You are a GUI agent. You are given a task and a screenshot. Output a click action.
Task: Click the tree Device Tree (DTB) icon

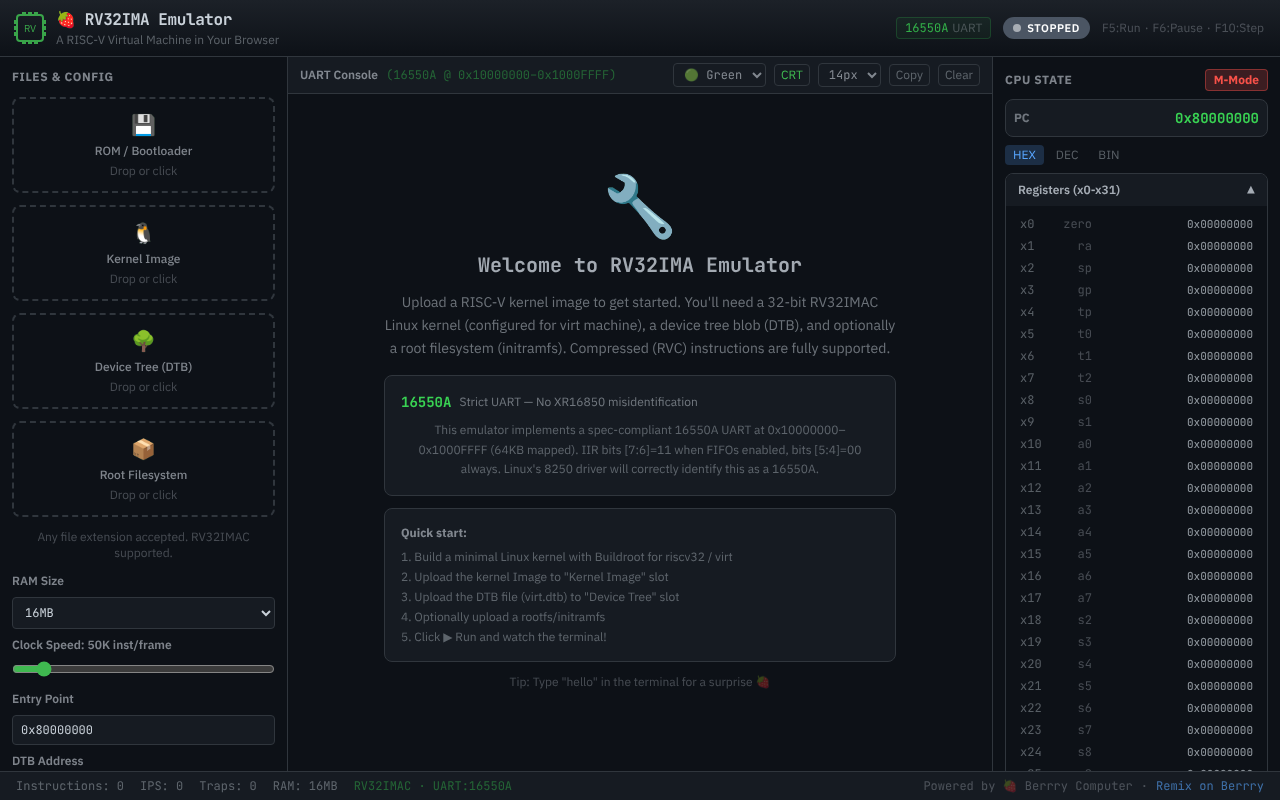tap(143, 341)
